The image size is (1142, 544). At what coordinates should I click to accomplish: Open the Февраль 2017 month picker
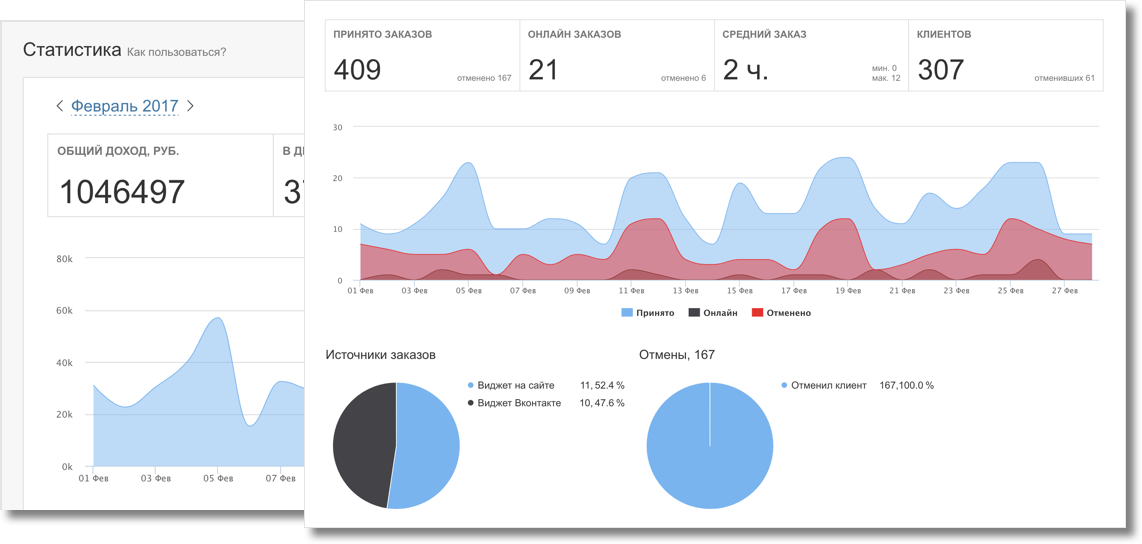pyautogui.click(x=125, y=106)
